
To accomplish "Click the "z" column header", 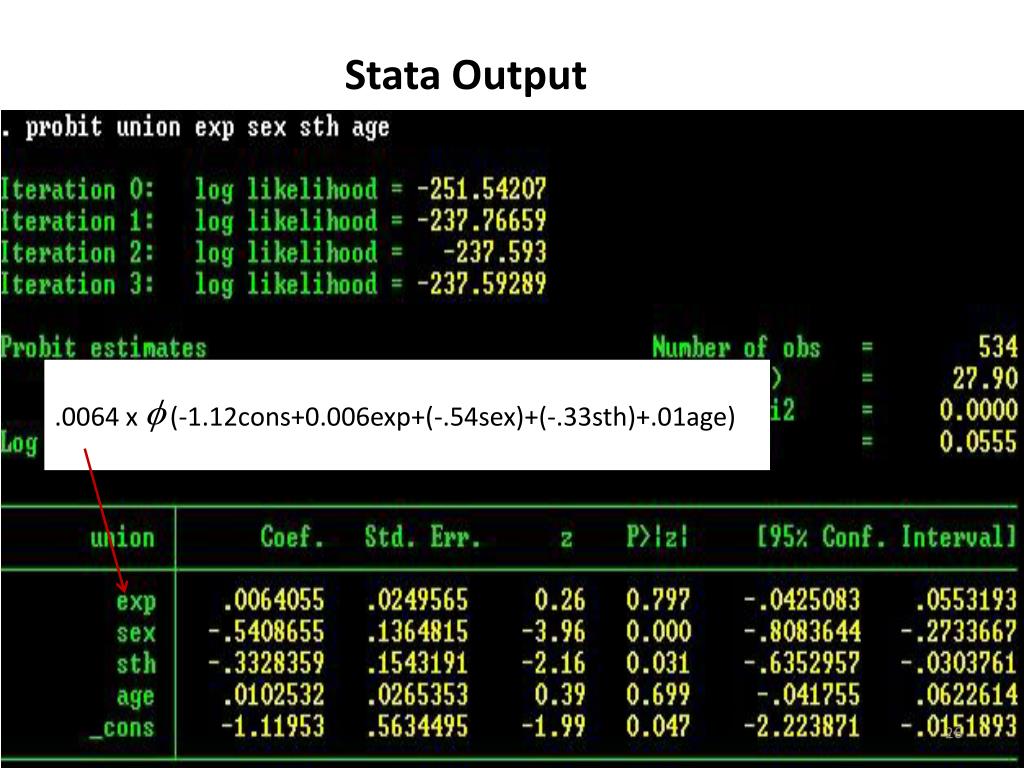I will tap(566, 539).
